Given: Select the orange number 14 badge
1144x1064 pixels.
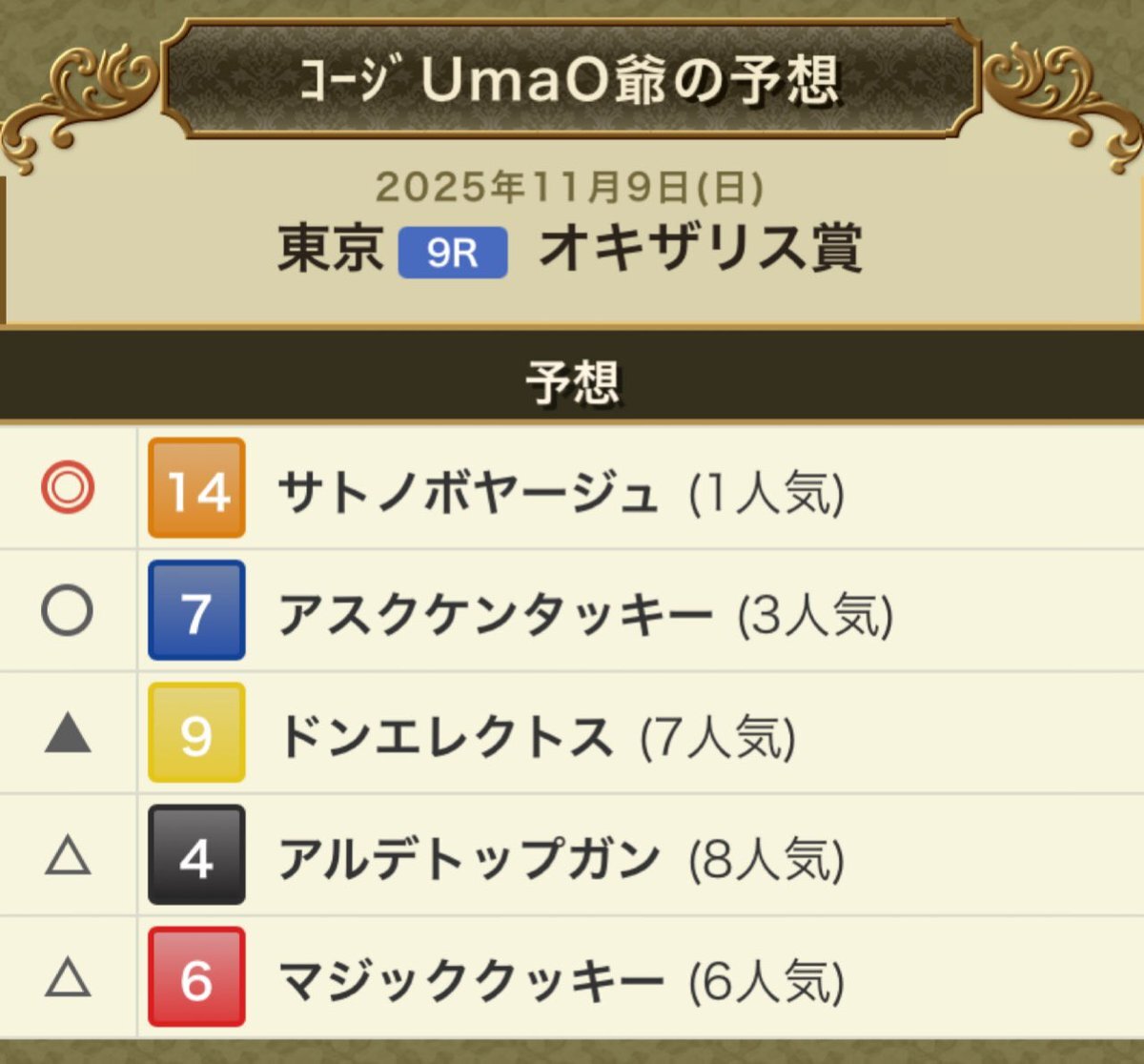Looking at the screenshot, I should (196, 488).
